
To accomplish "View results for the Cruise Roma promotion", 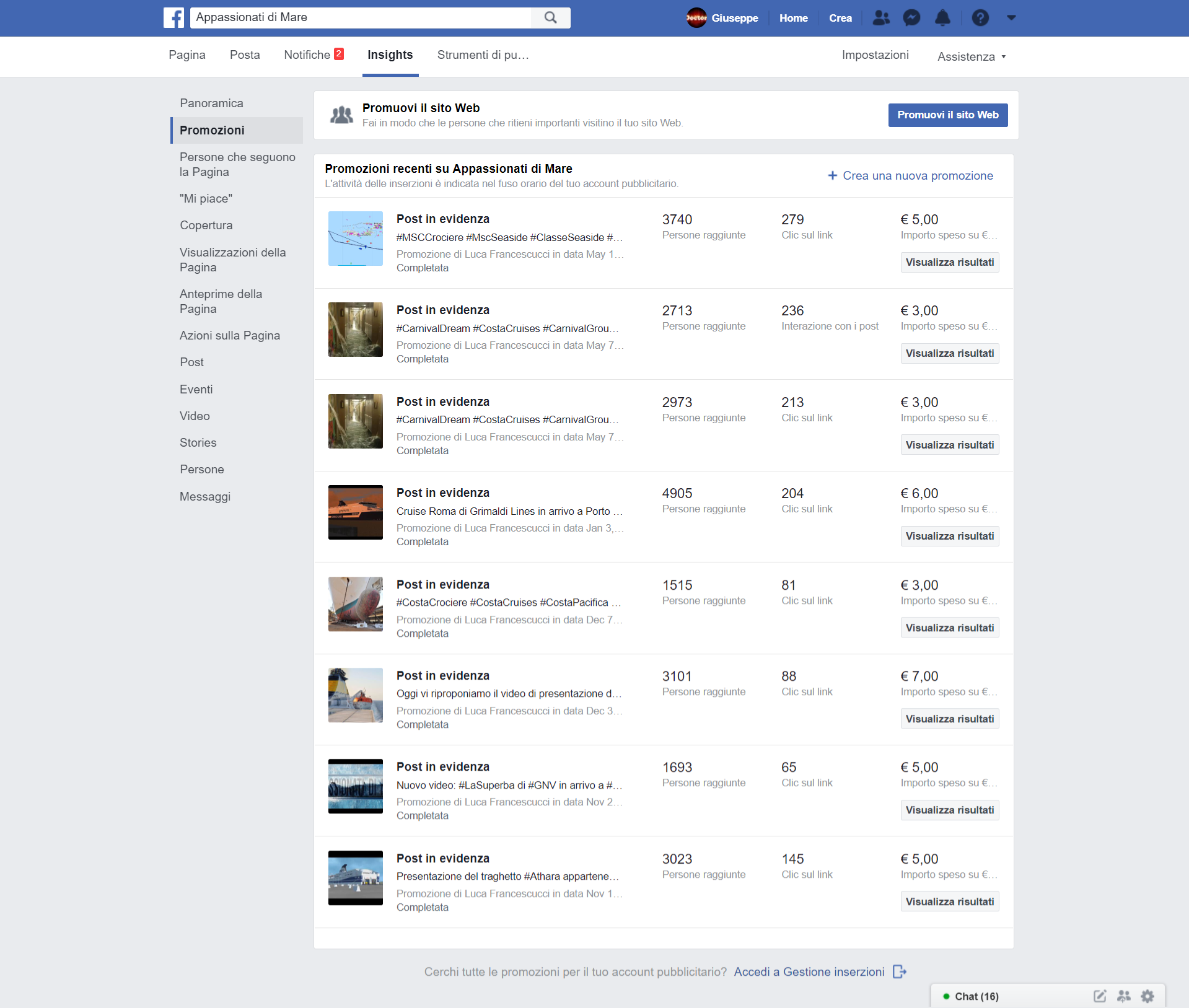I will pos(949,536).
